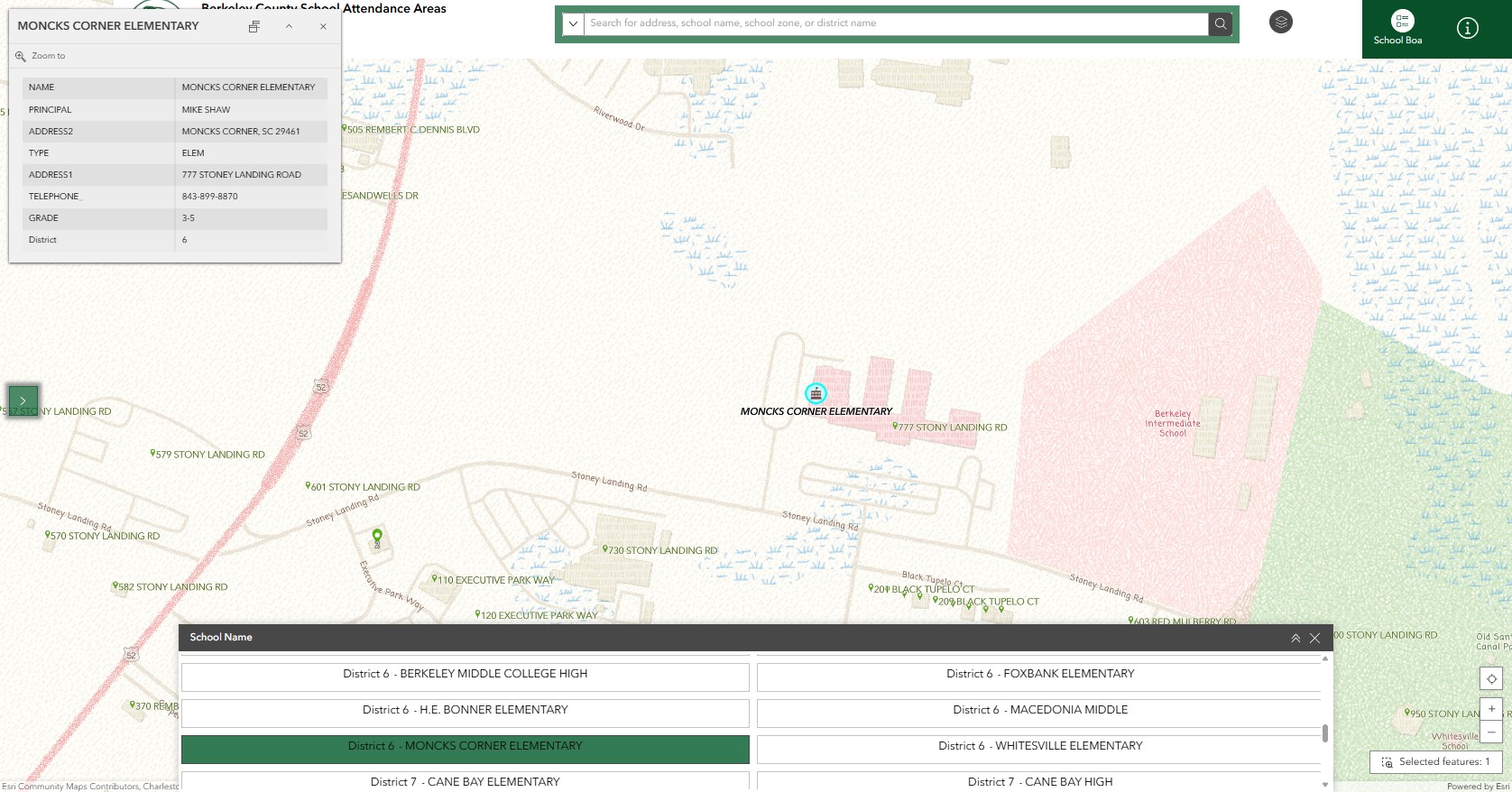Select District 6 Foxbank Elementary
Screen dimensions: 1512x792
click(1039, 677)
